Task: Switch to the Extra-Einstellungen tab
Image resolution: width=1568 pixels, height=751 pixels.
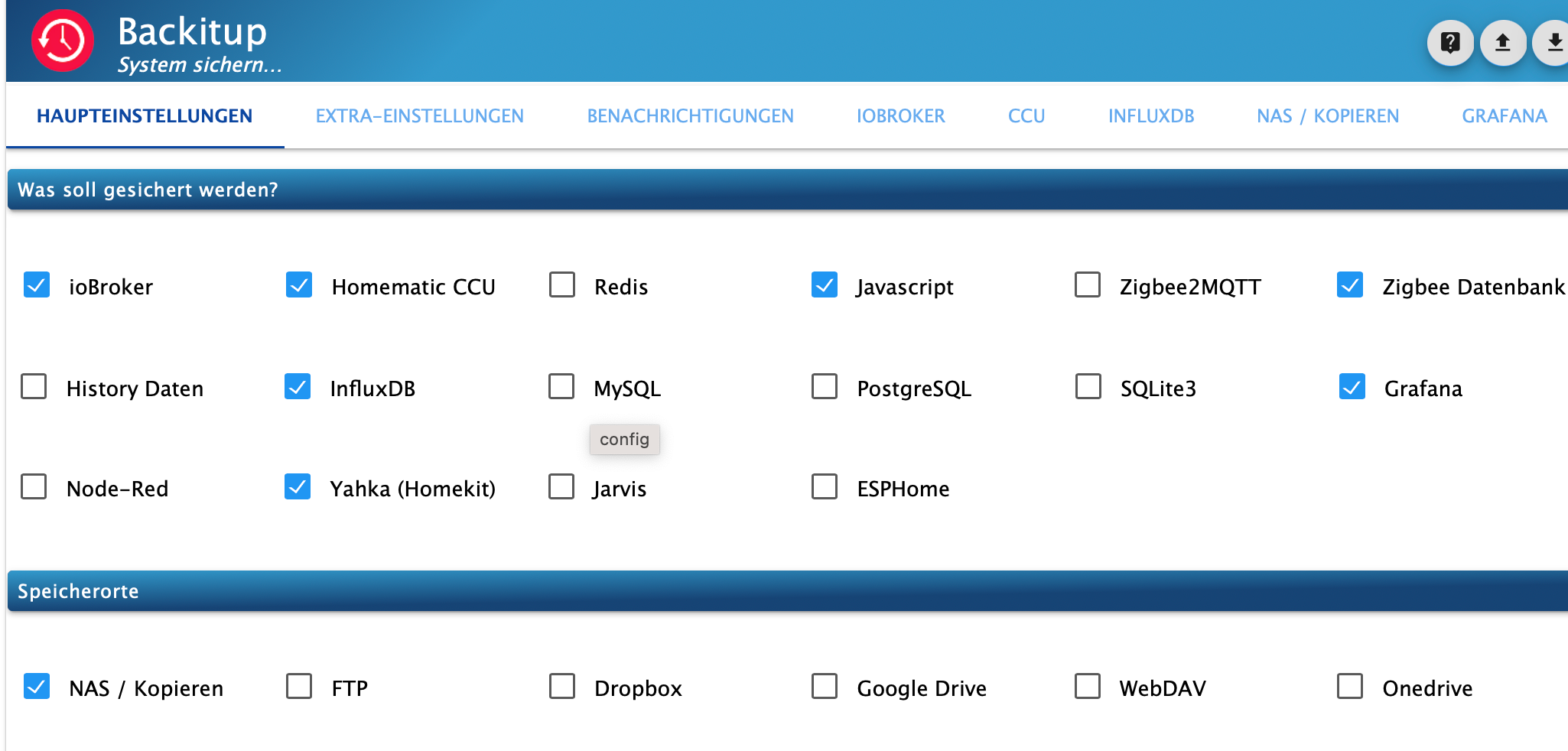Action: [x=419, y=116]
